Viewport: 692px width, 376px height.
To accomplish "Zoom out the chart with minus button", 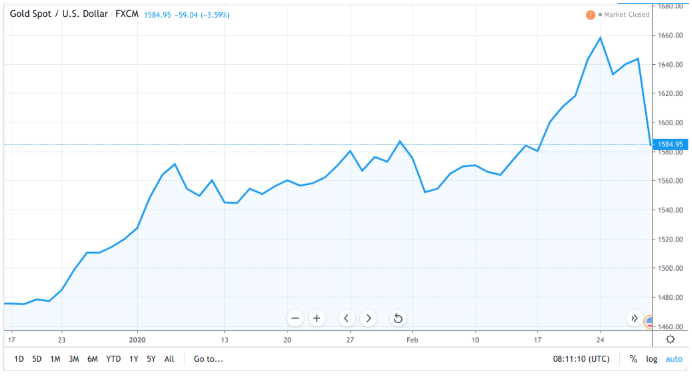I will click(x=295, y=318).
